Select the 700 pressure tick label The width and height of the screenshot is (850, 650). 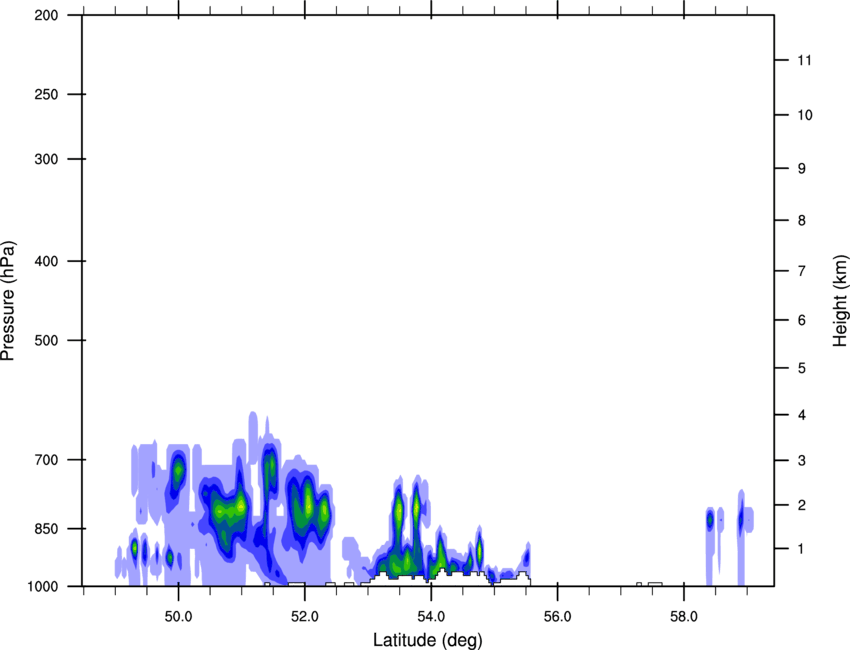46,460
